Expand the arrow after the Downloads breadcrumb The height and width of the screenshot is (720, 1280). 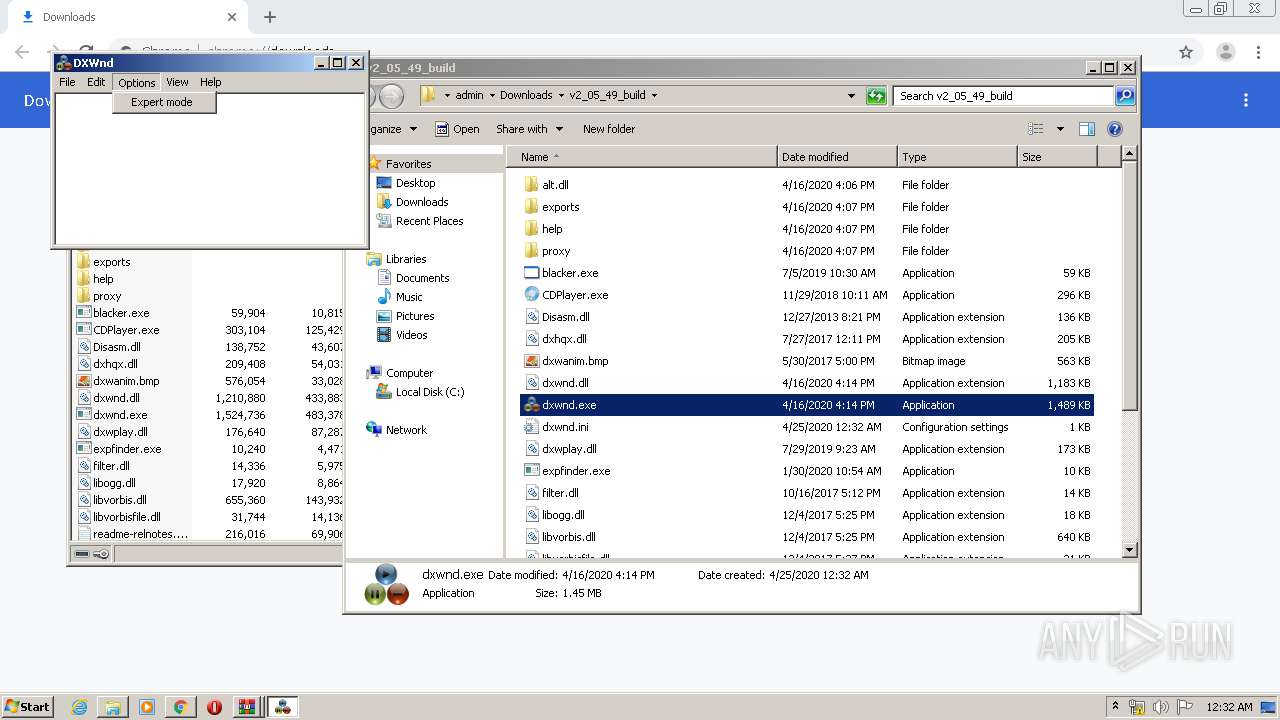(x=561, y=96)
